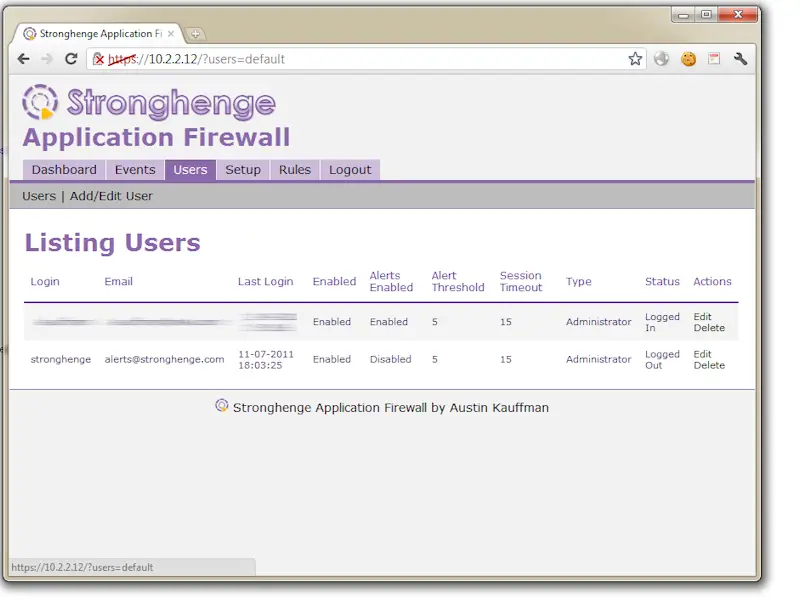Click the grey globe extension icon
Viewport: 800px width, 600px height.
661,59
